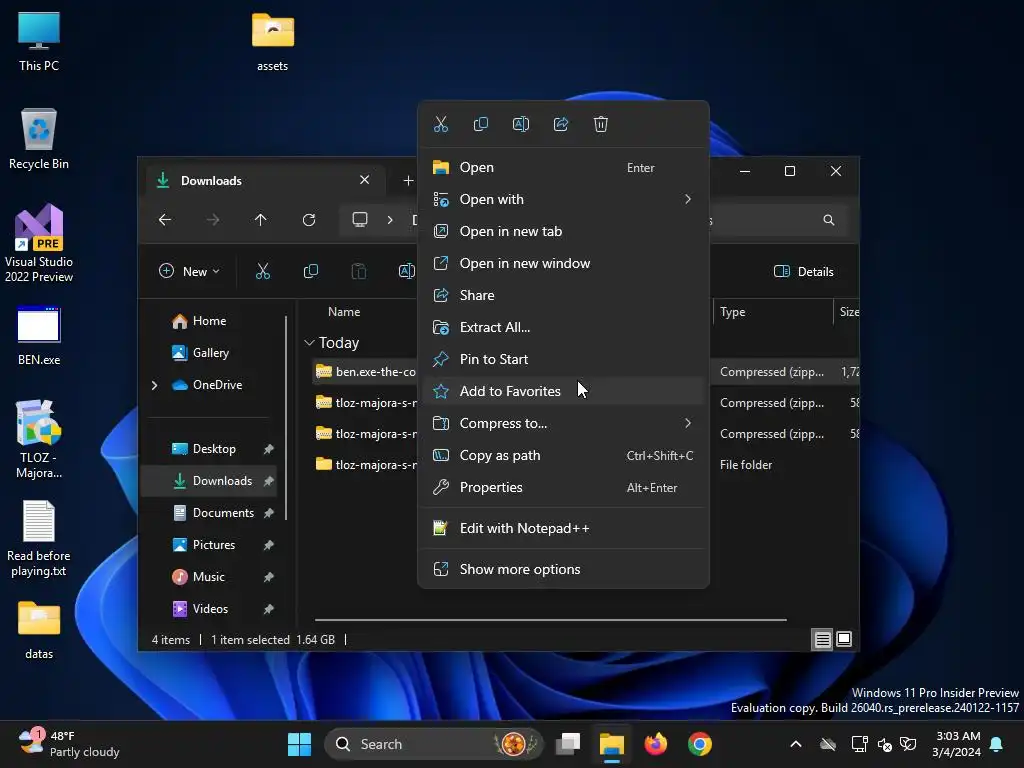Select Visual Studio 2022 Preview shortcut
Viewport: 1024px width, 768px height.
(39, 243)
